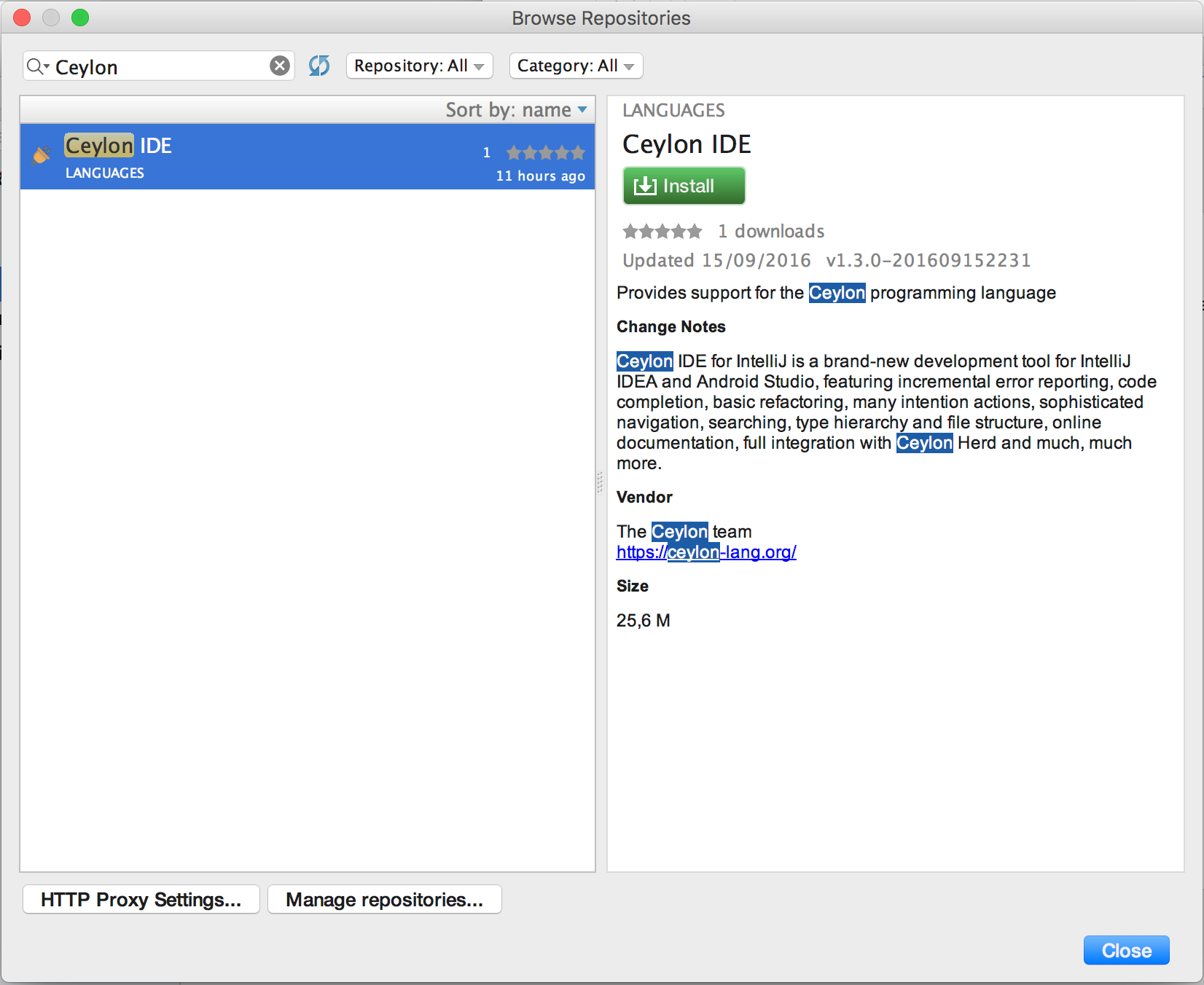The width and height of the screenshot is (1204, 985).
Task: Open the Repository: All dropdown
Action: [x=420, y=66]
